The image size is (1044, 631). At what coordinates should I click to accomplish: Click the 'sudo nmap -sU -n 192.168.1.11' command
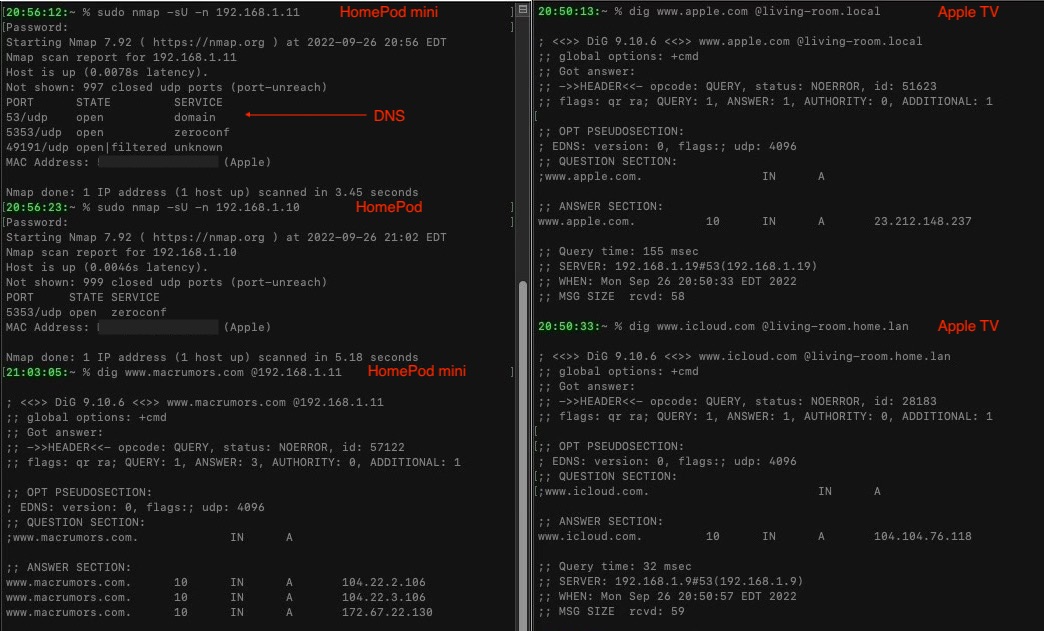point(198,12)
